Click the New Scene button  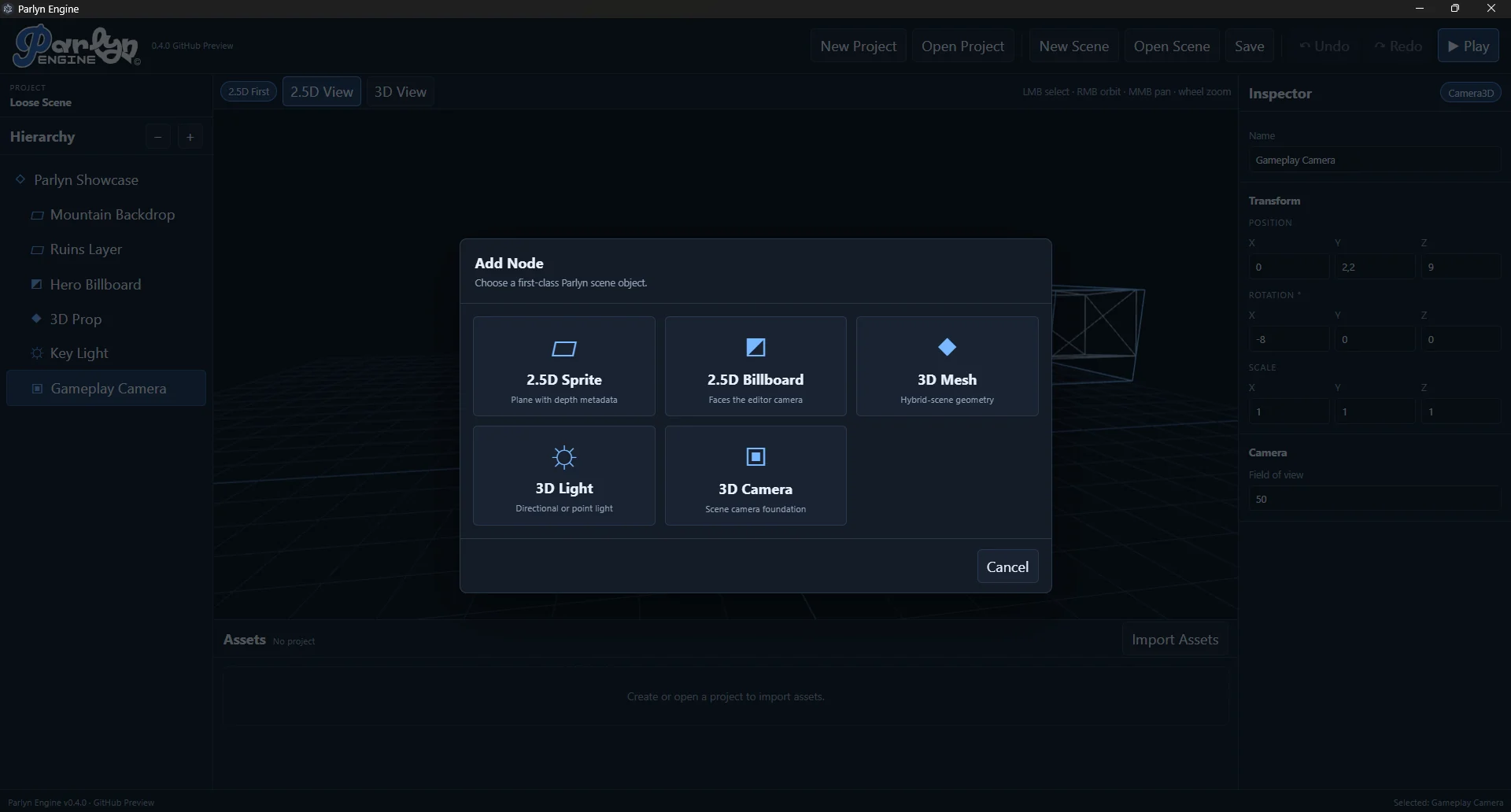tap(1074, 46)
